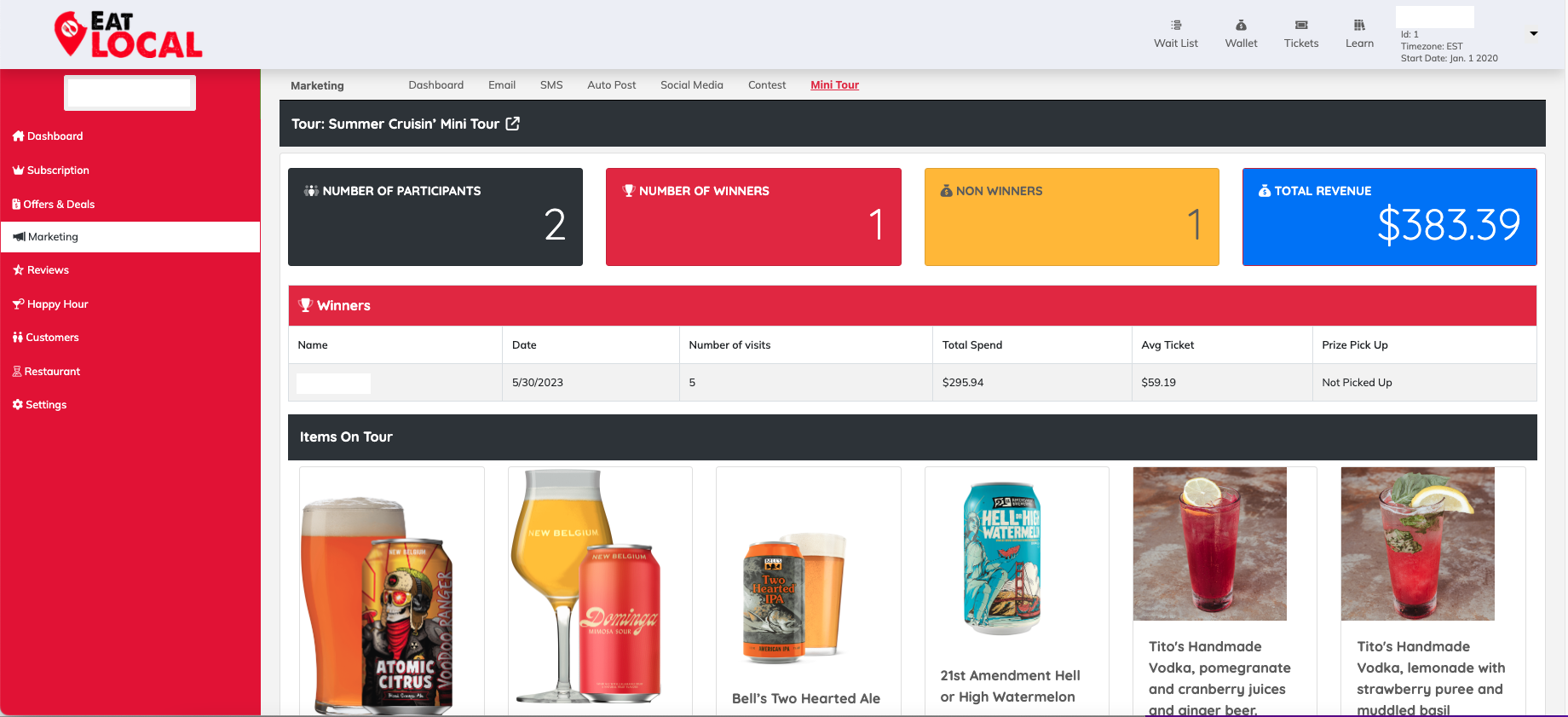Click the 21st Amendment Hell or High Watermelon title
Screen dimensions: 1568x717
click(1010, 686)
